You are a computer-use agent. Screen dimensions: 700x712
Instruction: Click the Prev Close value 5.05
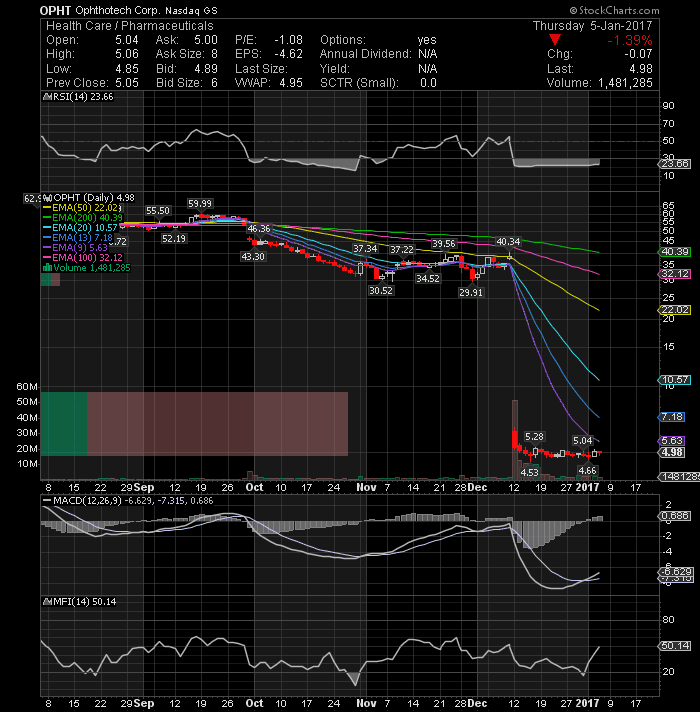click(x=127, y=83)
